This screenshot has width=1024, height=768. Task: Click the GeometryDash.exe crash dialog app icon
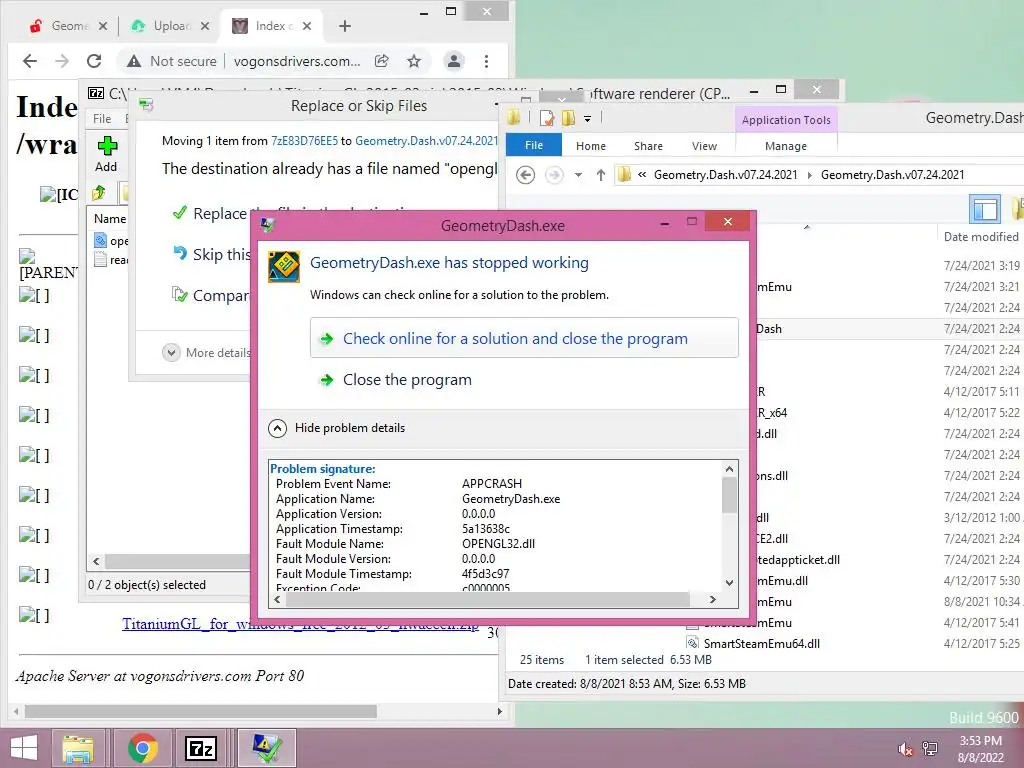(x=284, y=267)
